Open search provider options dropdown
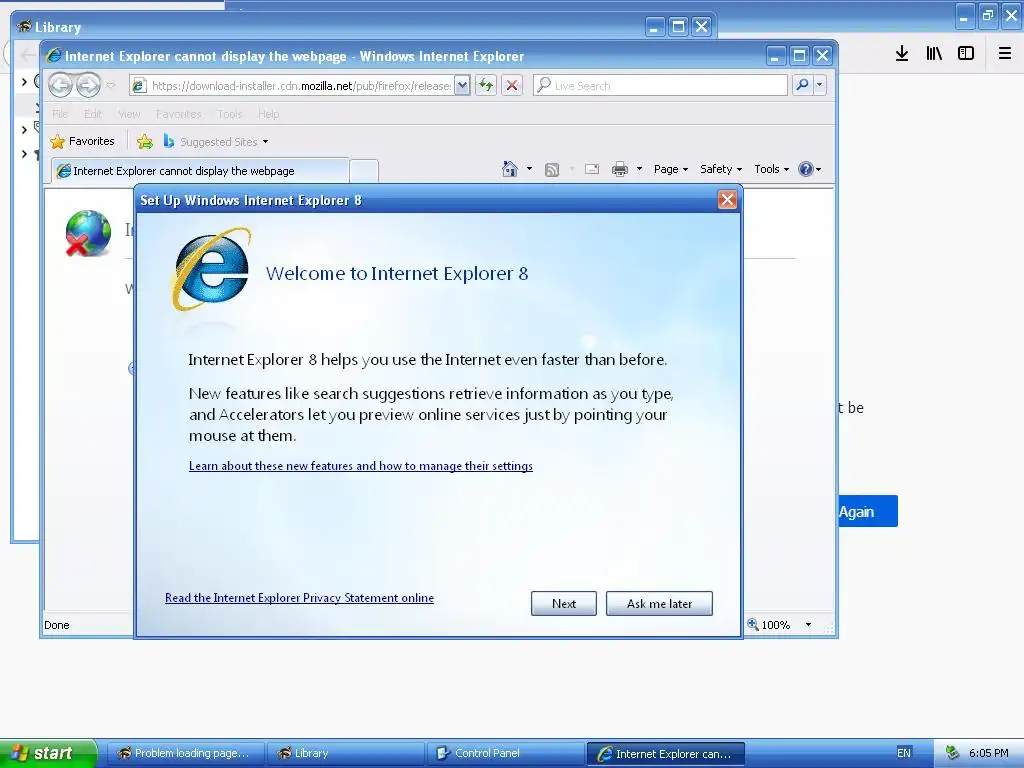The height and width of the screenshot is (768, 1024). [820, 85]
